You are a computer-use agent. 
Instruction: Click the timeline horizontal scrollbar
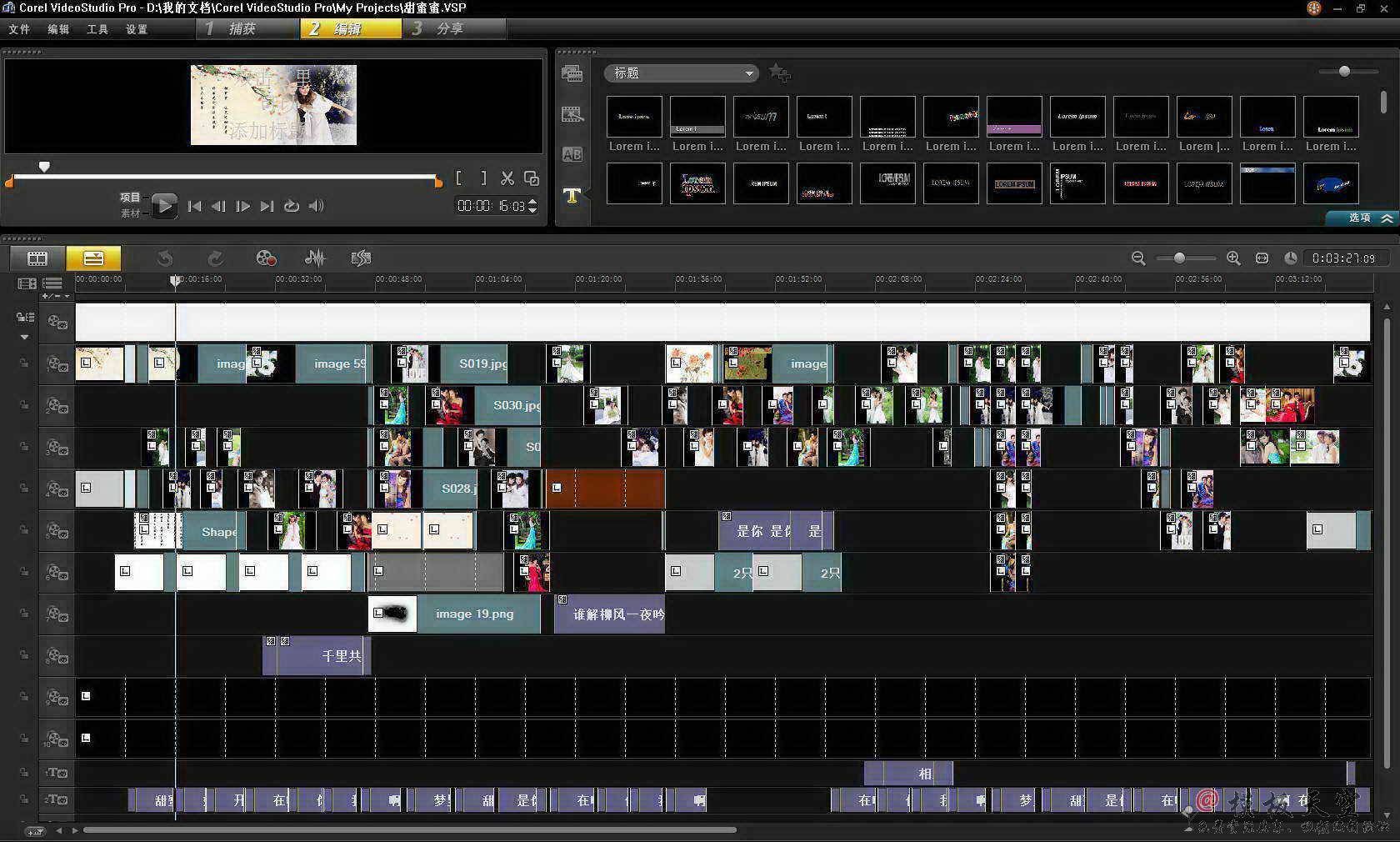(409, 830)
